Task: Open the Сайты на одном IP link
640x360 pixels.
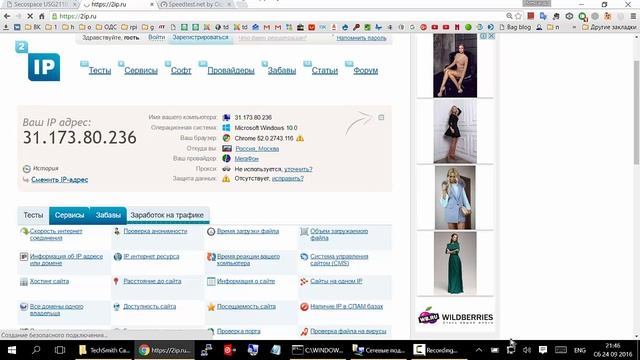Action: [x=336, y=281]
